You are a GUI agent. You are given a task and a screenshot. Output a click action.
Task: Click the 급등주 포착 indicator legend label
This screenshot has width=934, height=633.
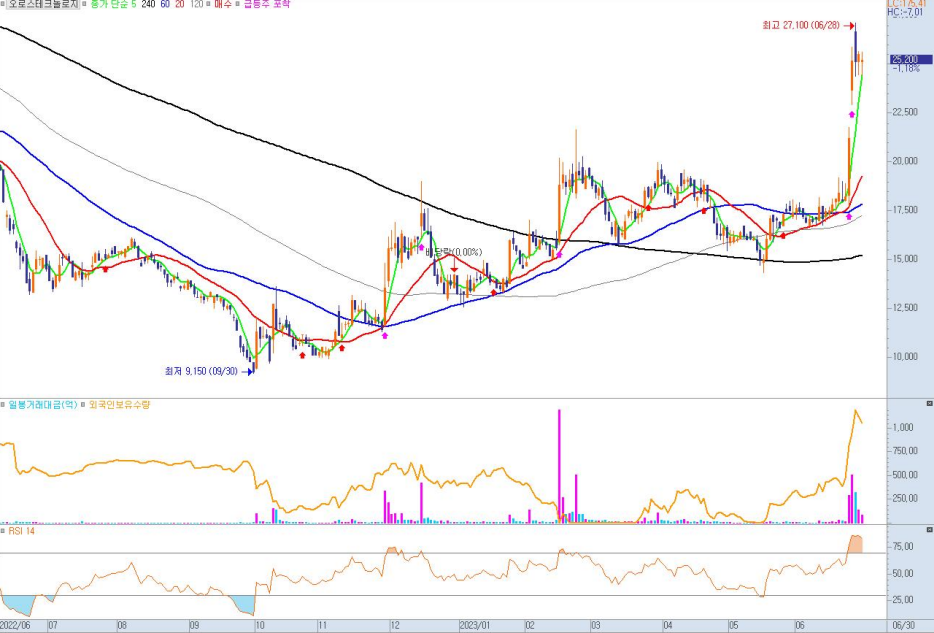coord(267,4)
